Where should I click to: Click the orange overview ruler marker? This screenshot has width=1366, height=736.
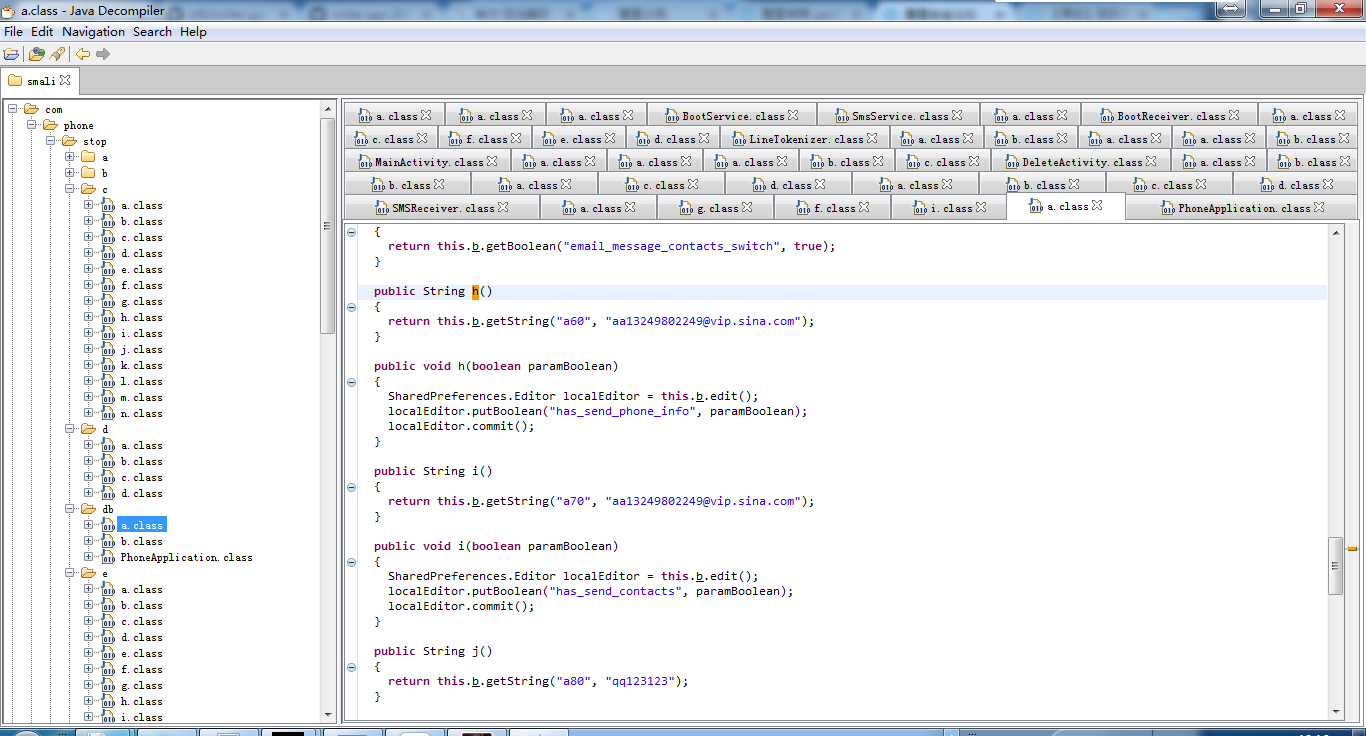1352,548
